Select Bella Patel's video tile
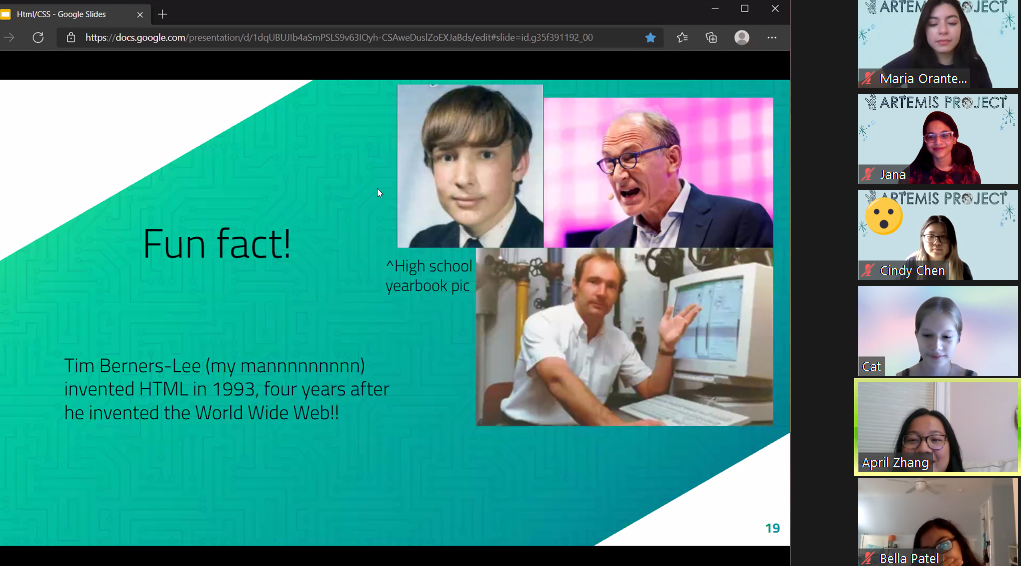 point(937,522)
